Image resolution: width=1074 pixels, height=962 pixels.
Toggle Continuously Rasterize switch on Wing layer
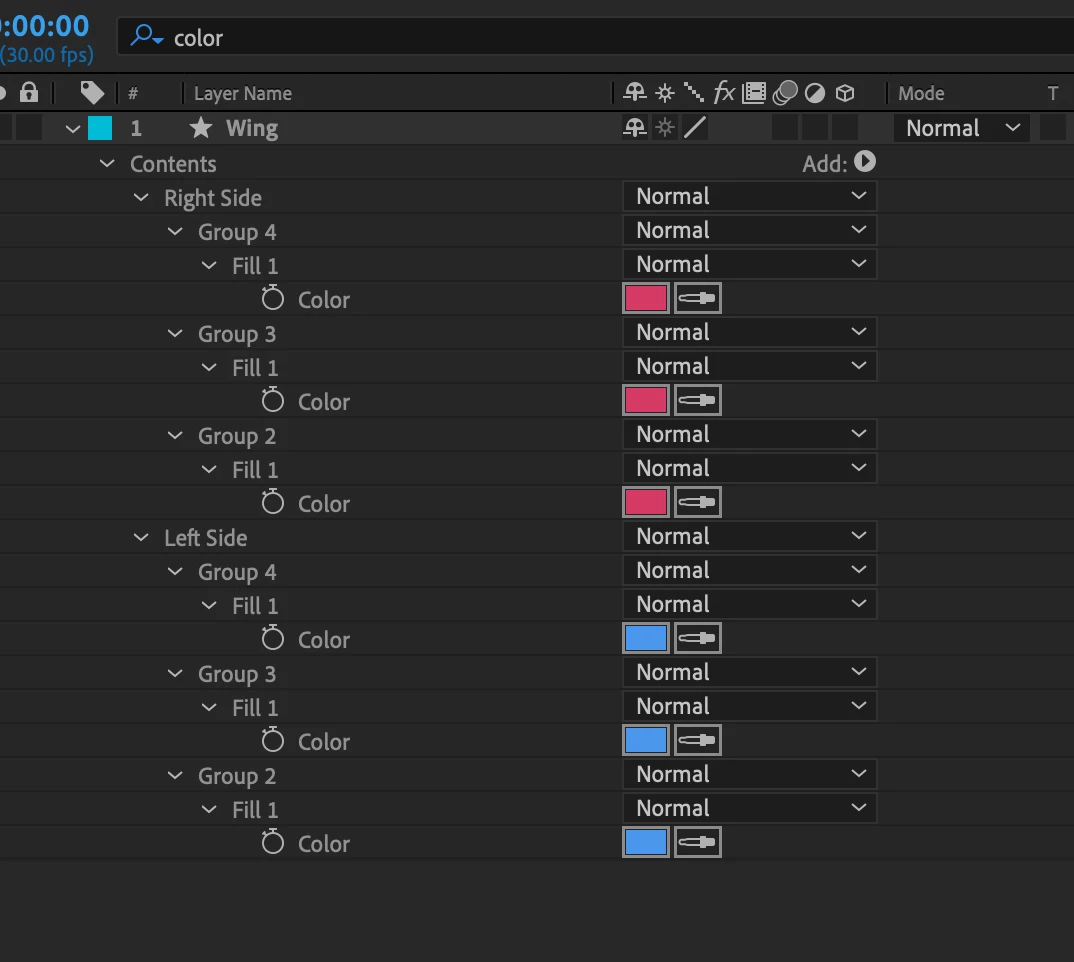(x=665, y=127)
